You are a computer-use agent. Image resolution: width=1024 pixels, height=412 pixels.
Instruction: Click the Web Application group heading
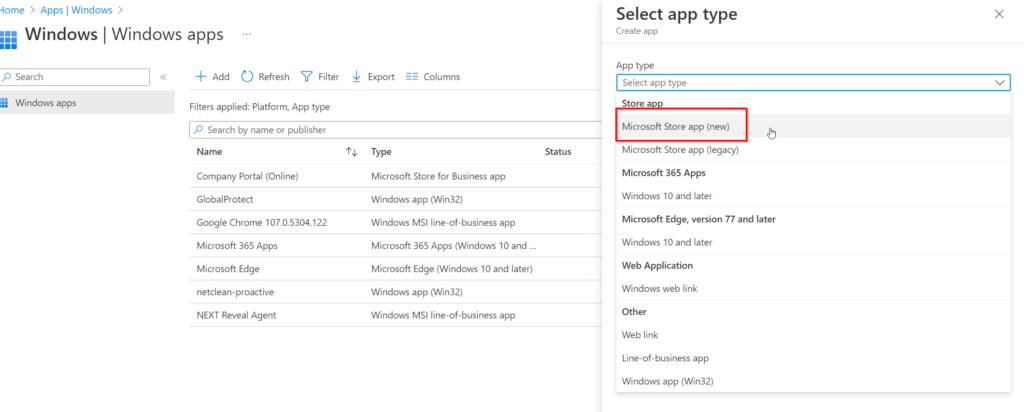click(657, 266)
